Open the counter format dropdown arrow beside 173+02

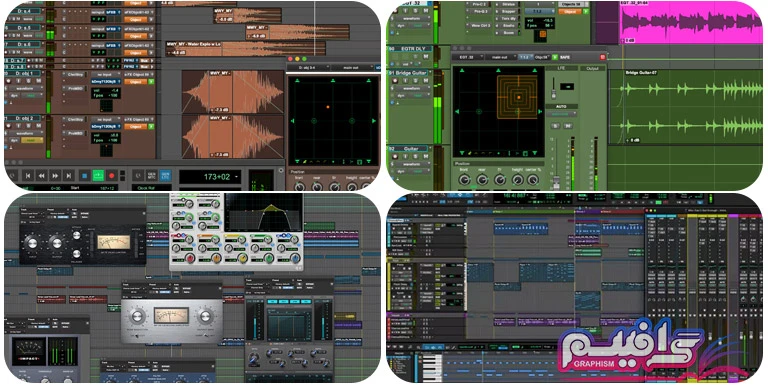tap(237, 177)
